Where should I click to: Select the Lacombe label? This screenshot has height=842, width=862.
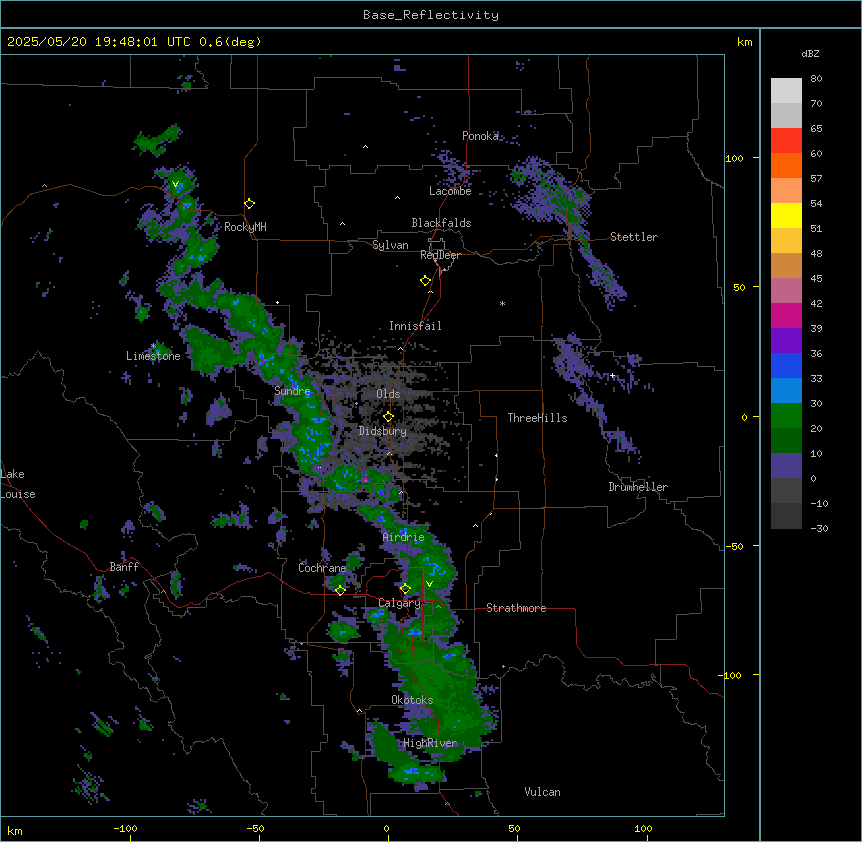tap(450, 191)
